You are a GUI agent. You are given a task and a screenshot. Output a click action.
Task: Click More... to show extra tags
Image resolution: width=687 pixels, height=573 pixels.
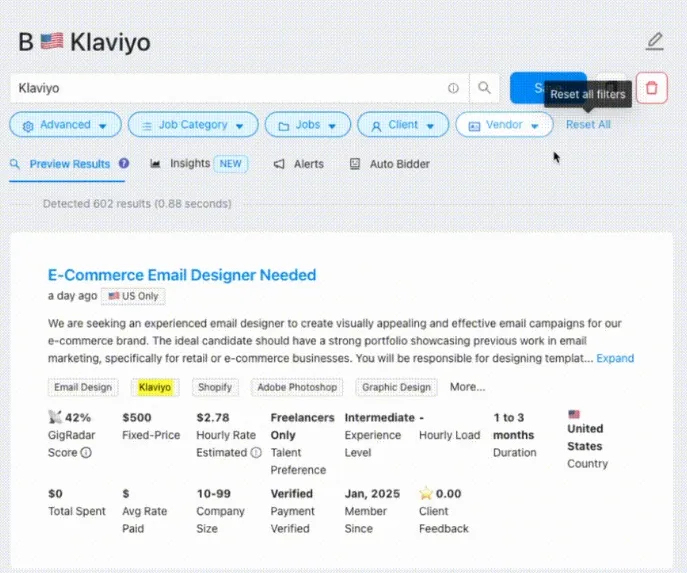coord(467,387)
